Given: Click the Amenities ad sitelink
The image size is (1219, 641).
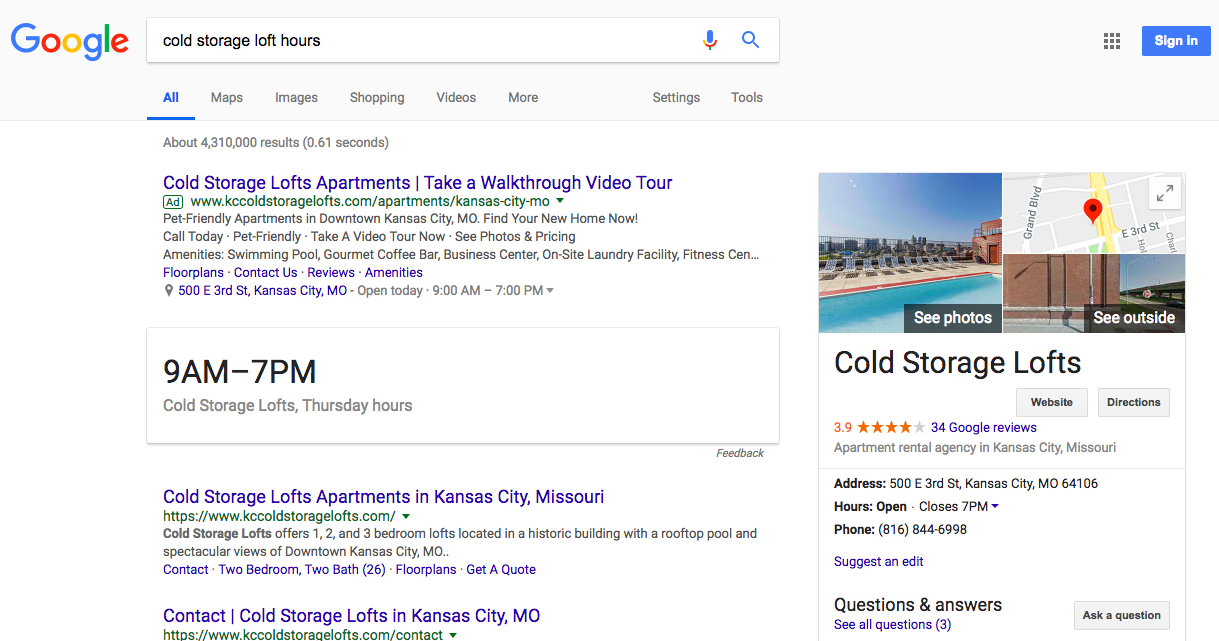Looking at the screenshot, I should click(x=394, y=273).
